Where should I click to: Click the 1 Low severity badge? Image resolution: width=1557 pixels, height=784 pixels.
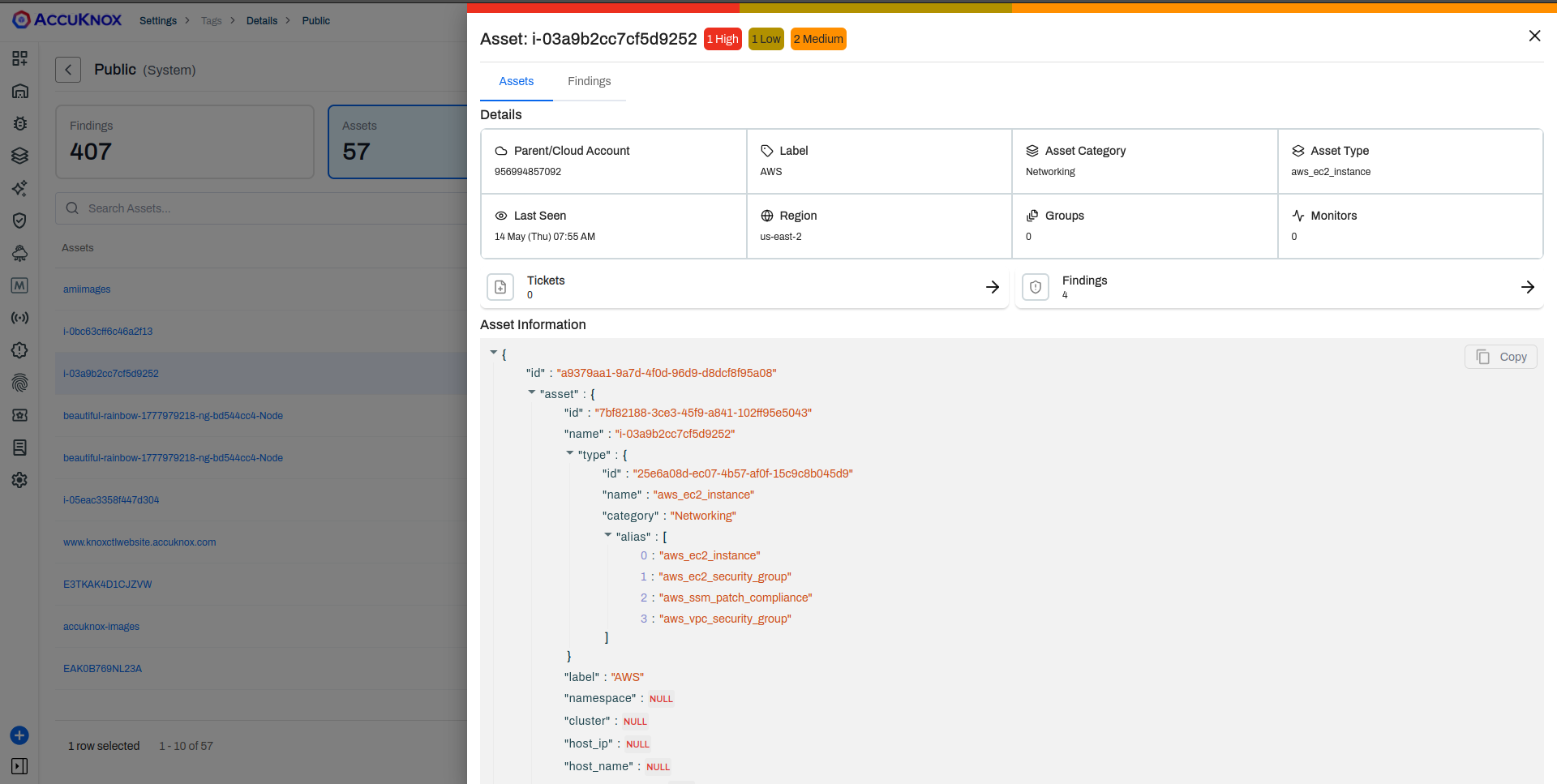[x=766, y=39]
